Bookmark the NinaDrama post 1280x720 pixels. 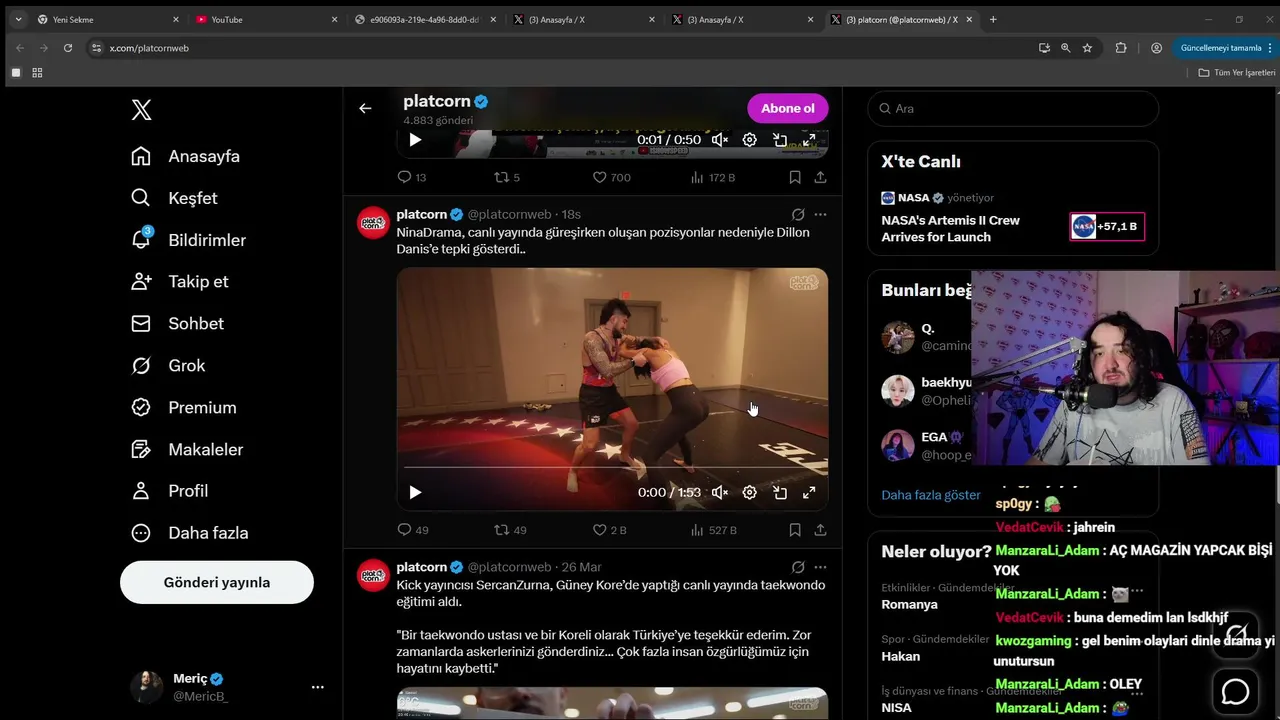795,530
